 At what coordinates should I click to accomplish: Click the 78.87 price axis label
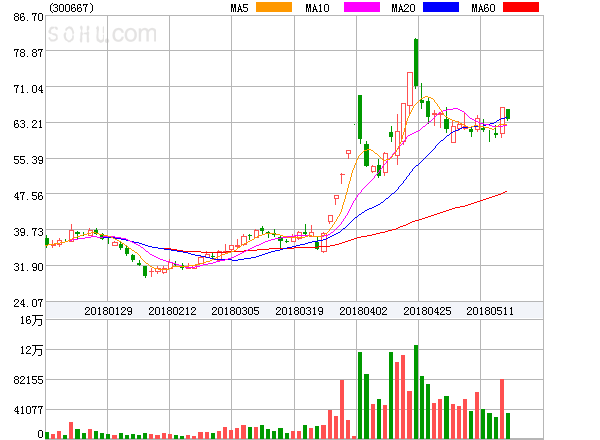tap(28, 53)
